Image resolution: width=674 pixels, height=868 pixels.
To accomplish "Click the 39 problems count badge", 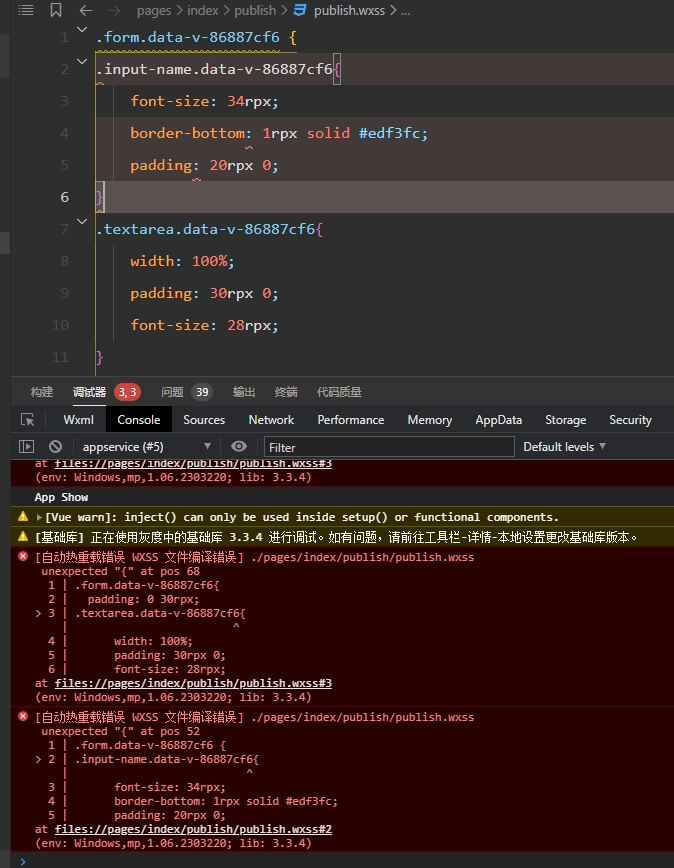I will [202, 392].
